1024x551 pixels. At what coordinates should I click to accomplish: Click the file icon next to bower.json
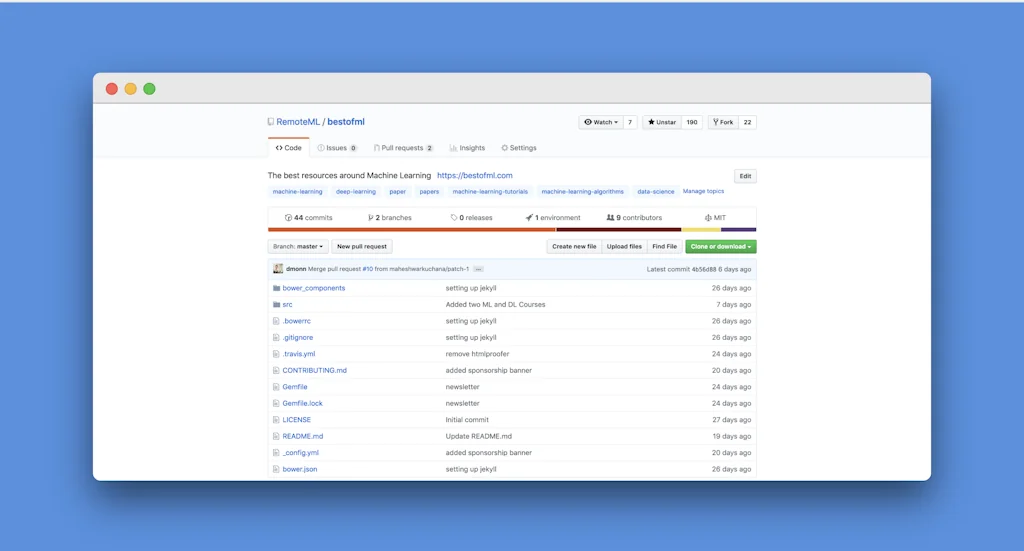pos(276,469)
